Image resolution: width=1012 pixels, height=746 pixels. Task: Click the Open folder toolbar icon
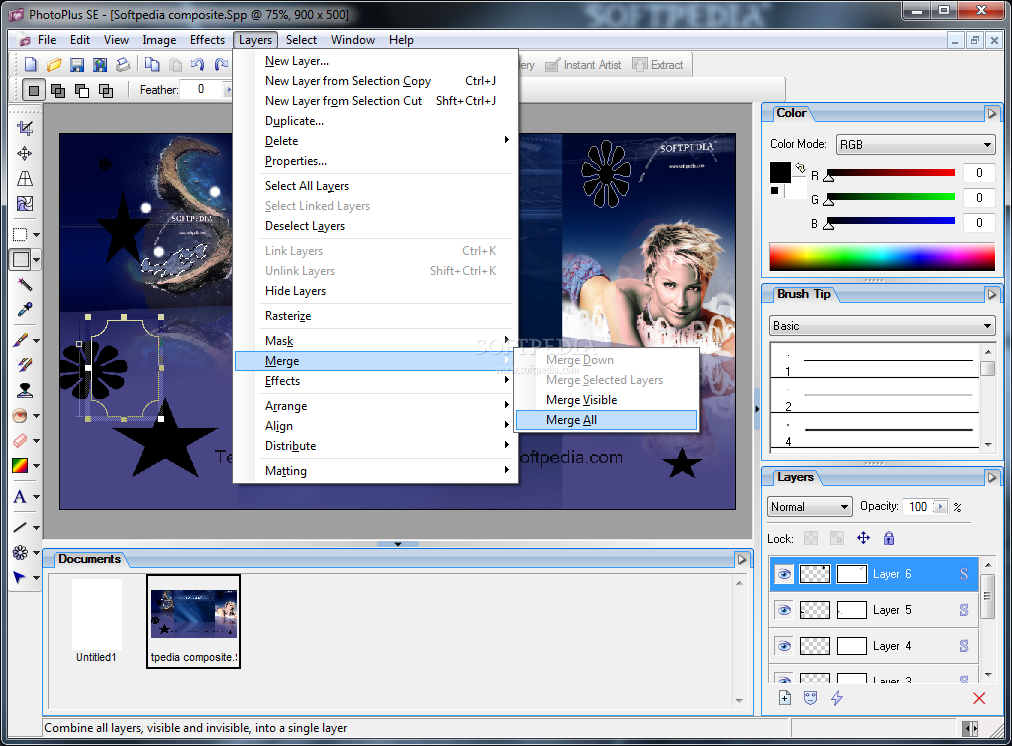[54, 65]
